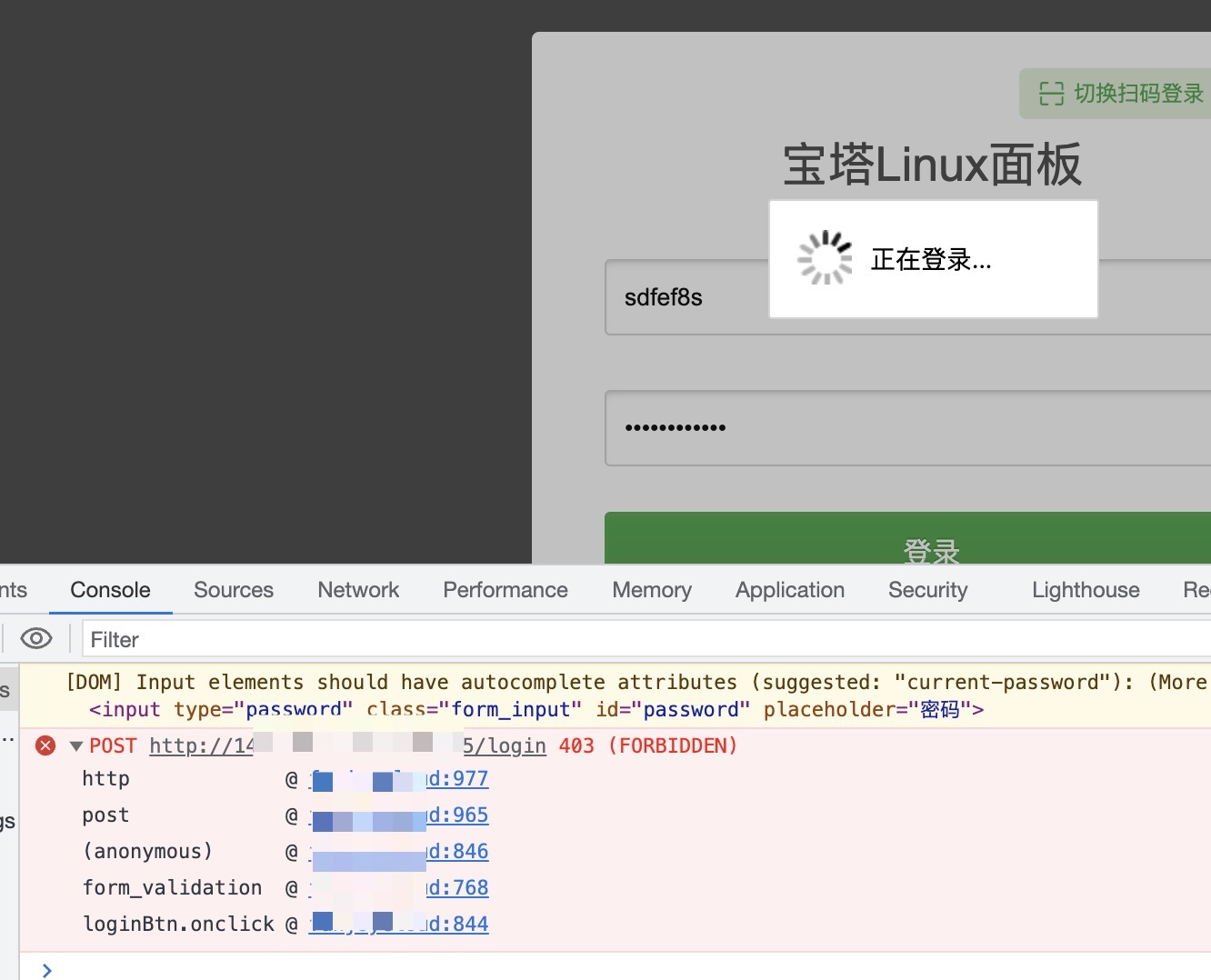The image size is (1211, 980).
Task: Click the loginBtn.onclick stack frame name
Action: pos(178,924)
